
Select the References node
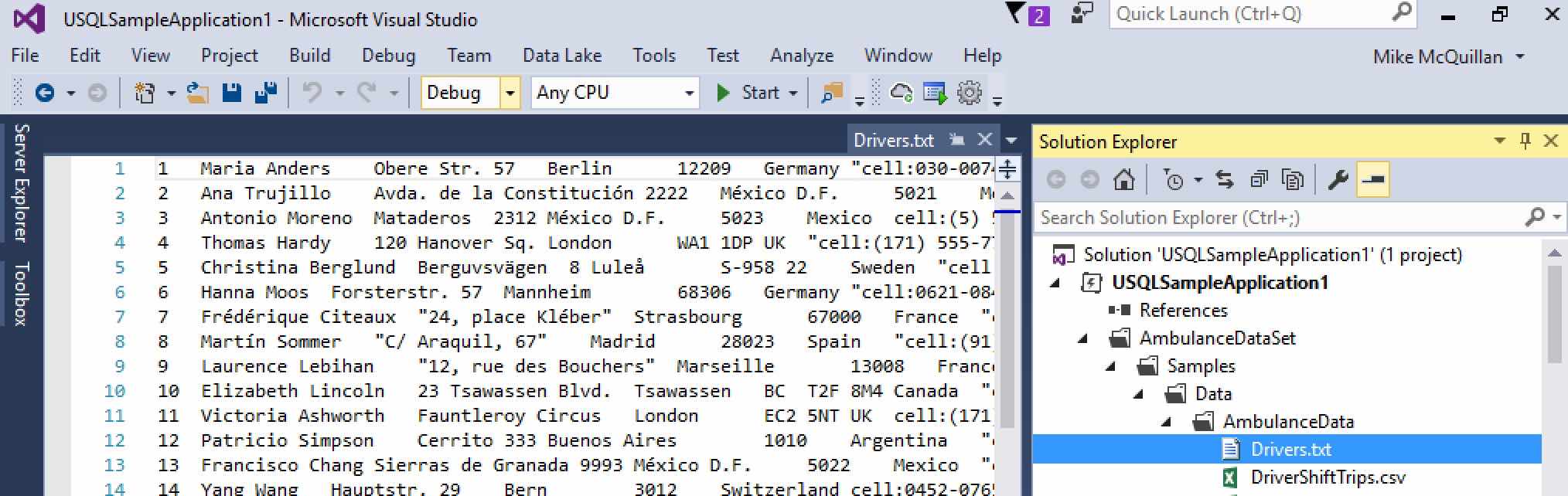point(1183,311)
